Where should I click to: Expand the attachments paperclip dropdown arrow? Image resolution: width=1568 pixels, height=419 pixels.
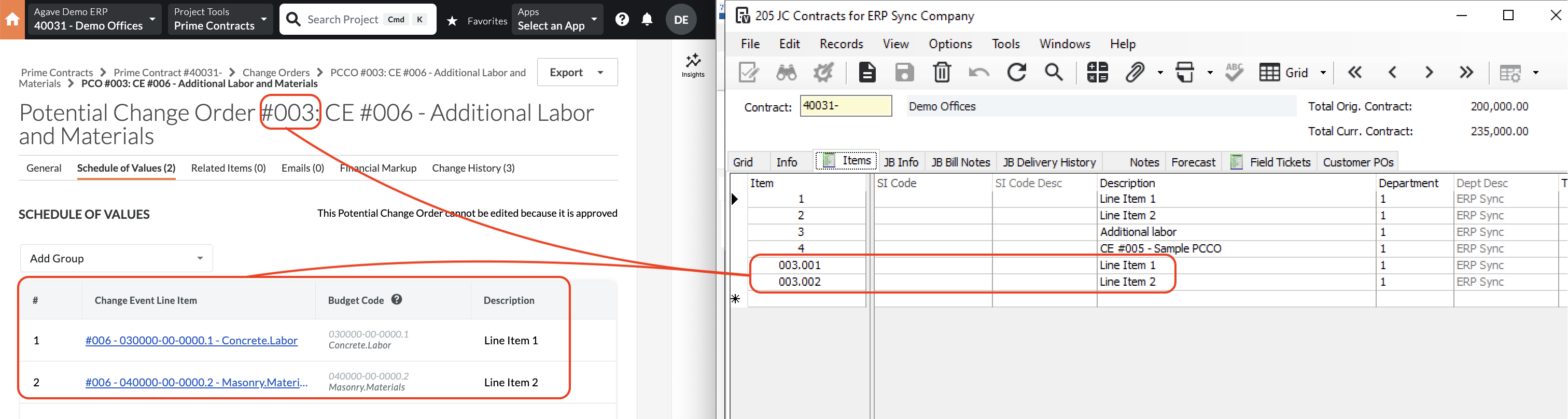pyautogui.click(x=1159, y=73)
